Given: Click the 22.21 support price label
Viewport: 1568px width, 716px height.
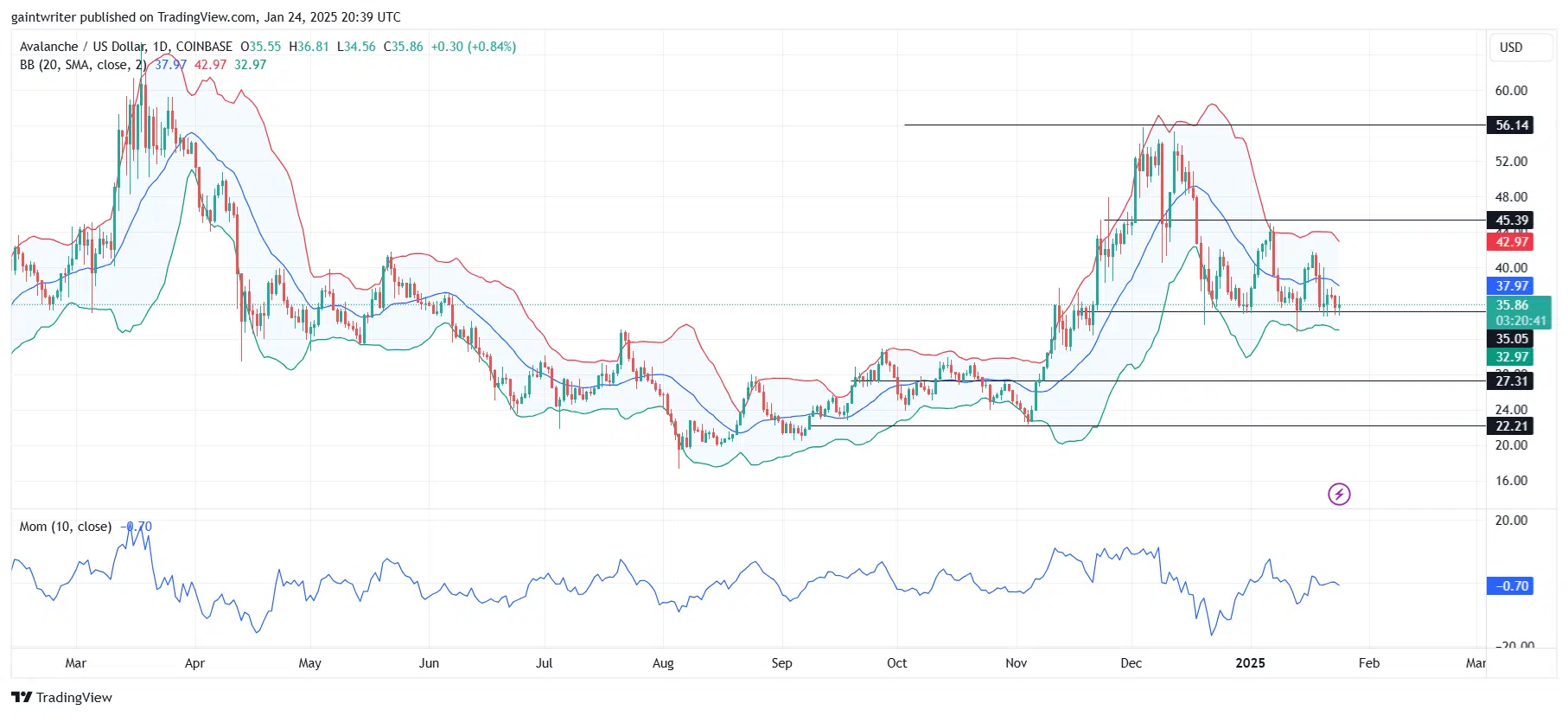Looking at the screenshot, I should pyautogui.click(x=1511, y=426).
